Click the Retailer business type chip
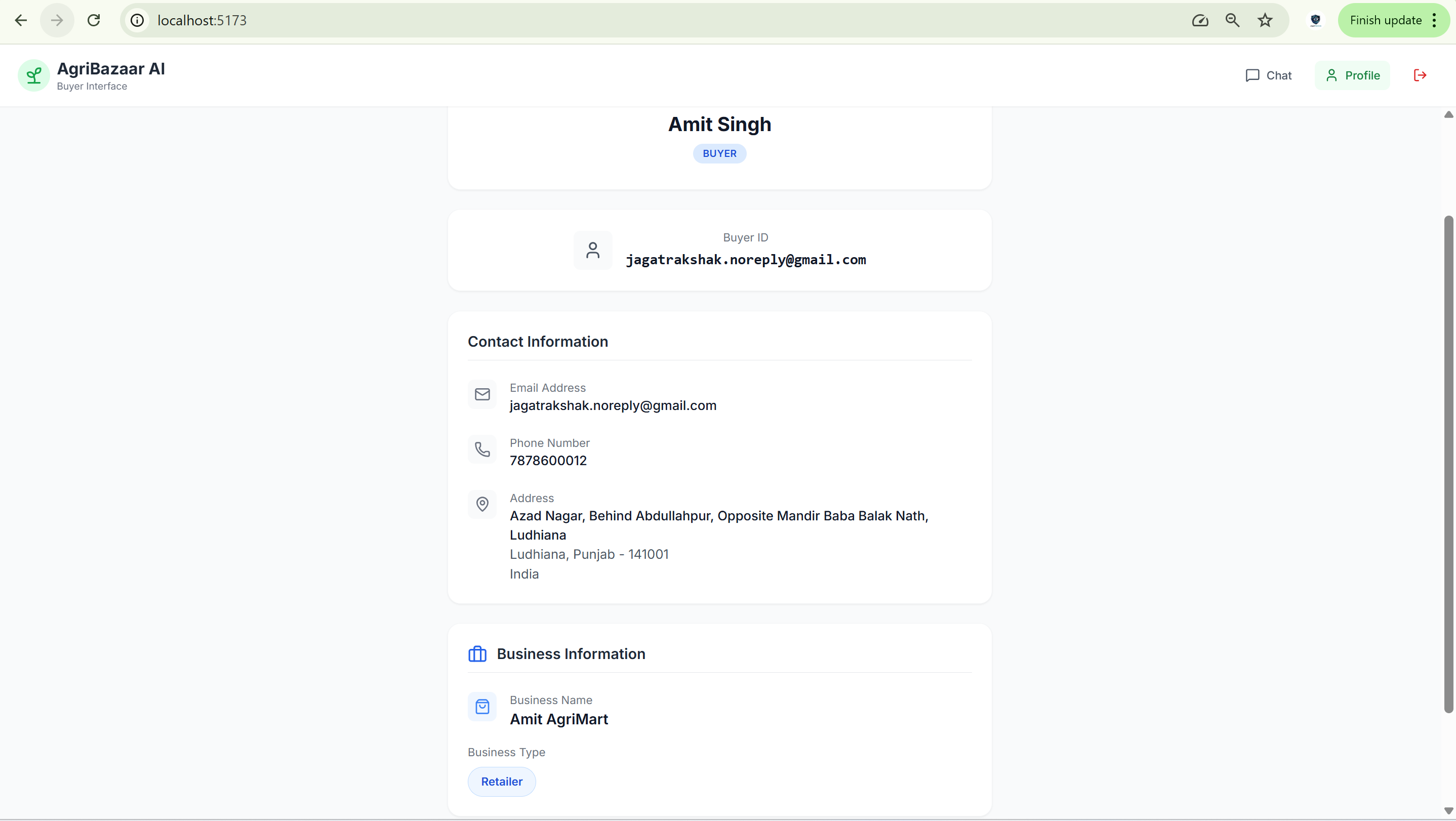Image resolution: width=1456 pixels, height=821 pixels. [501, 782]
